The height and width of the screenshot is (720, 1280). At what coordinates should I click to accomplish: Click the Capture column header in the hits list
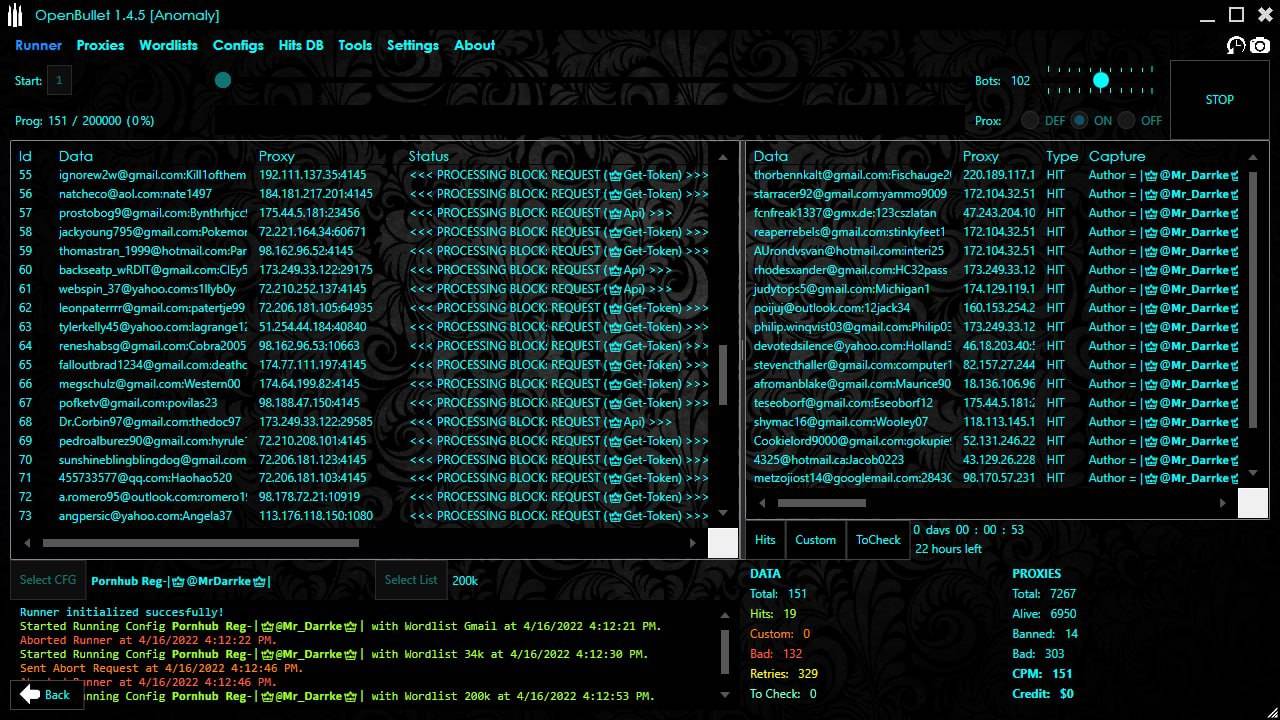point(1117,156)
